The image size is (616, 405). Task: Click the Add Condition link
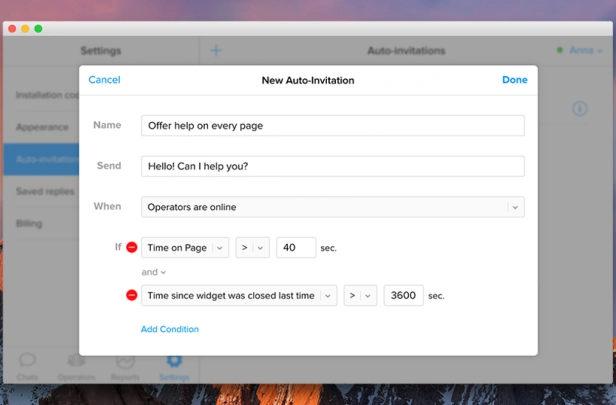[x=170, y=329]
